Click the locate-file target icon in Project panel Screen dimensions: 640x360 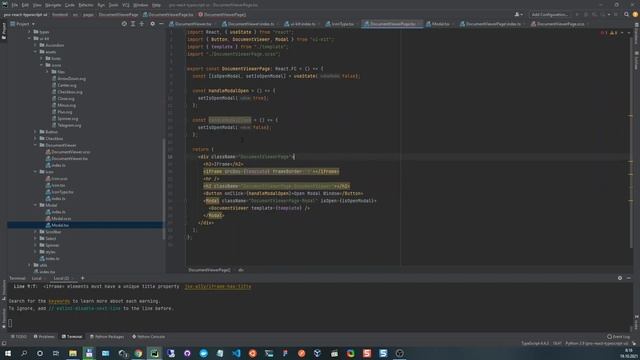(124, 24)
